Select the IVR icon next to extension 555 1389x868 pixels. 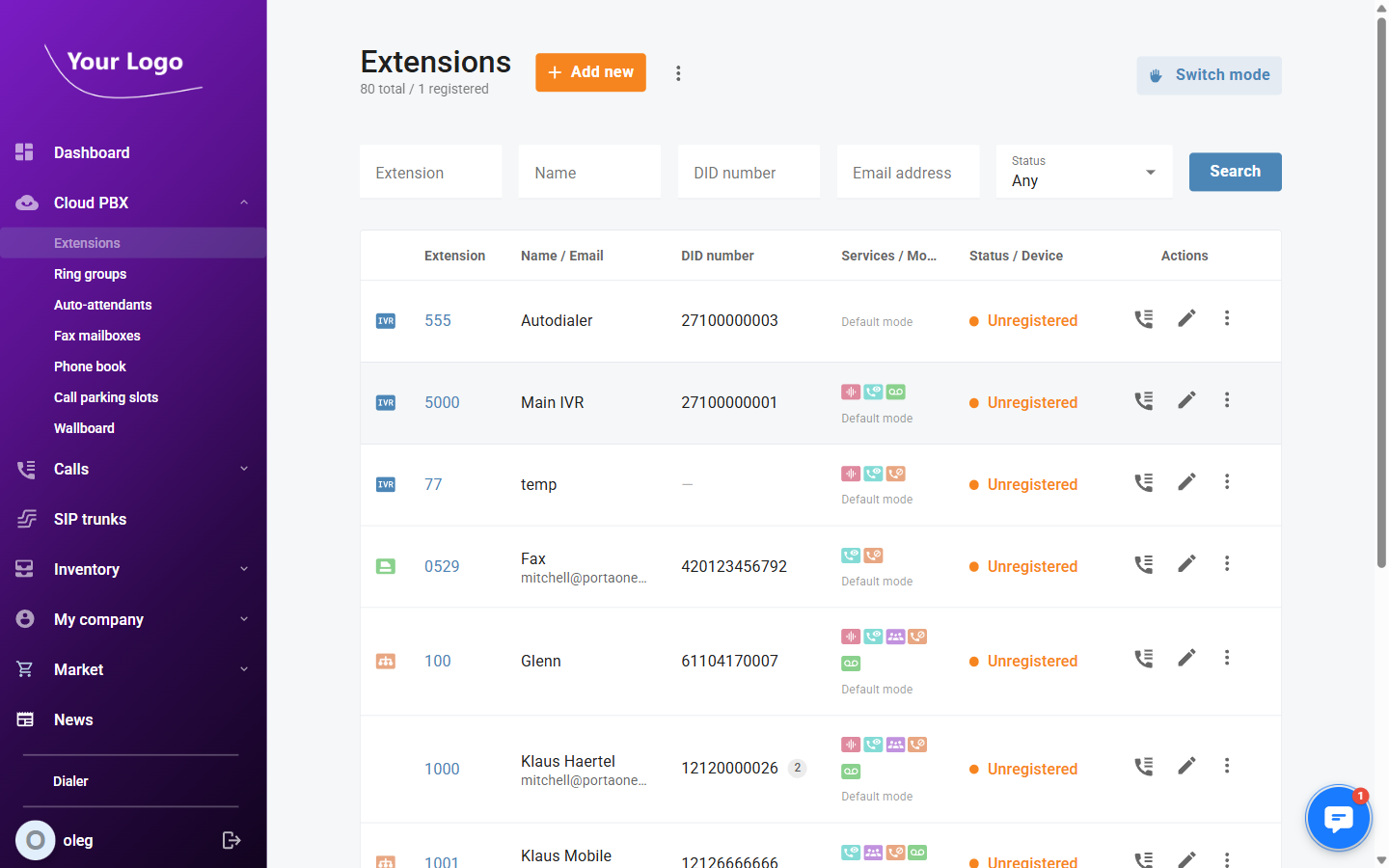tap(386, 321)
